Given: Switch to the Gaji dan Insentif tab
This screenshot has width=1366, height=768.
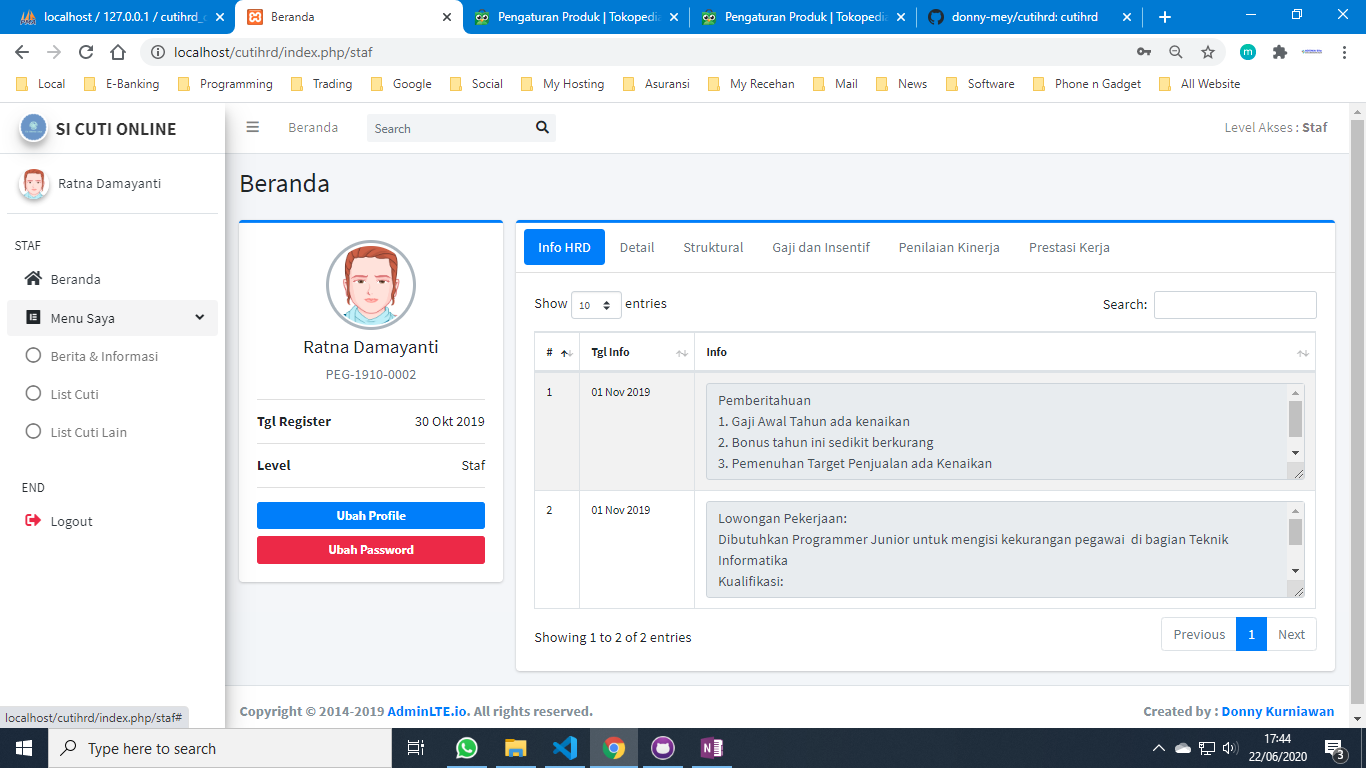Looking at the screenshot, I should coord(820,247).
